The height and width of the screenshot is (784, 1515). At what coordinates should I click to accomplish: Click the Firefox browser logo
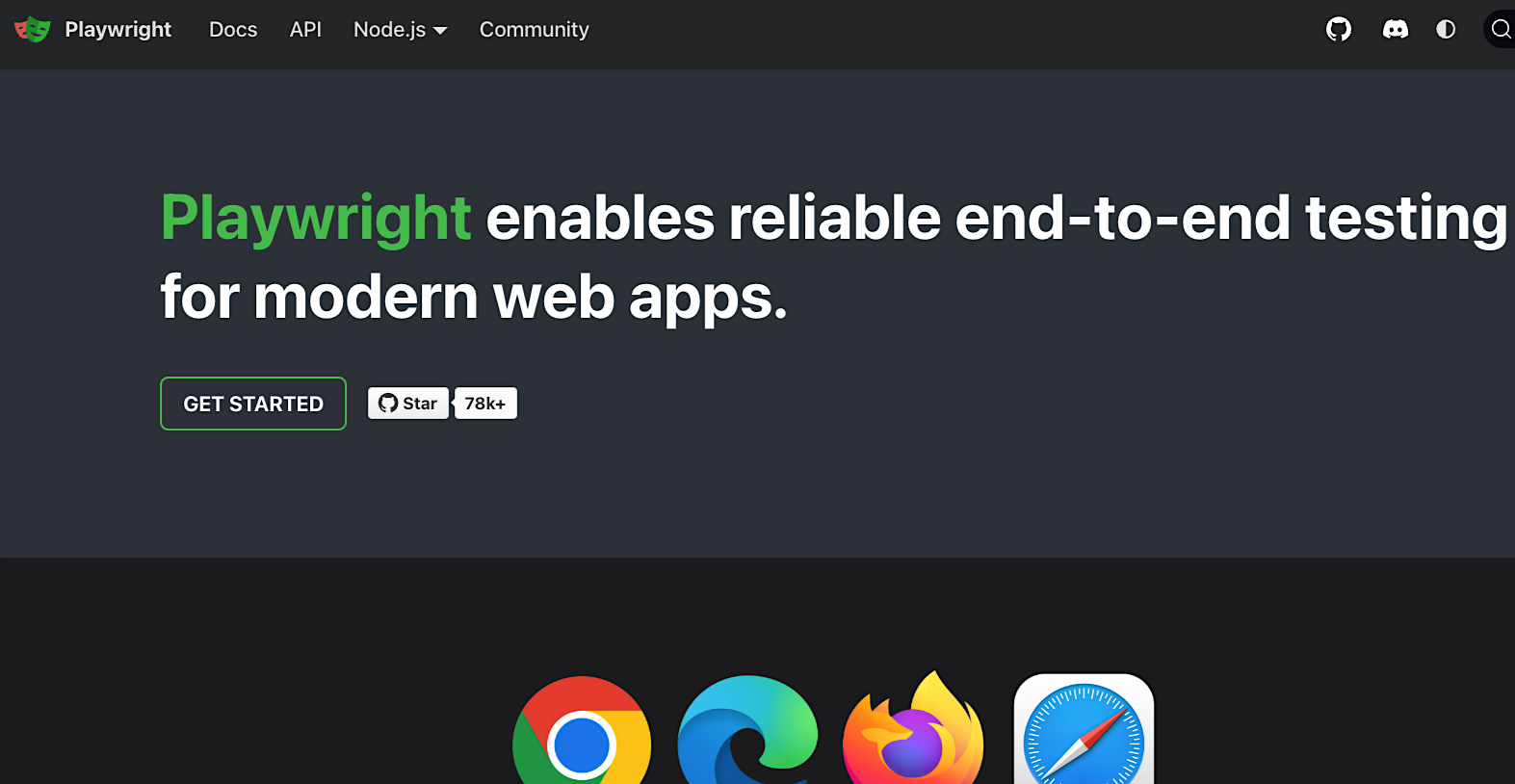click(x=913, y=729)
